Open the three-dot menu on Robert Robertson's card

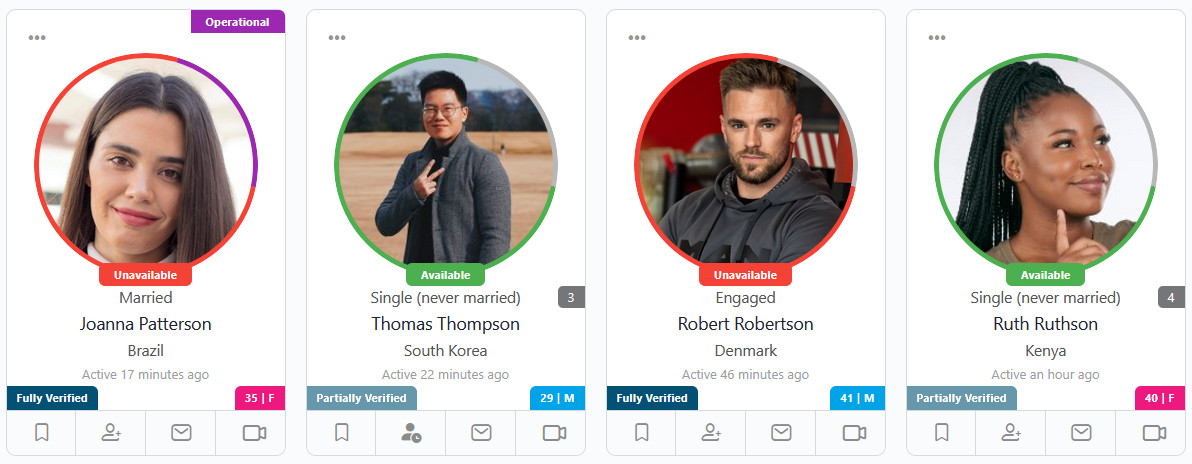637,38
